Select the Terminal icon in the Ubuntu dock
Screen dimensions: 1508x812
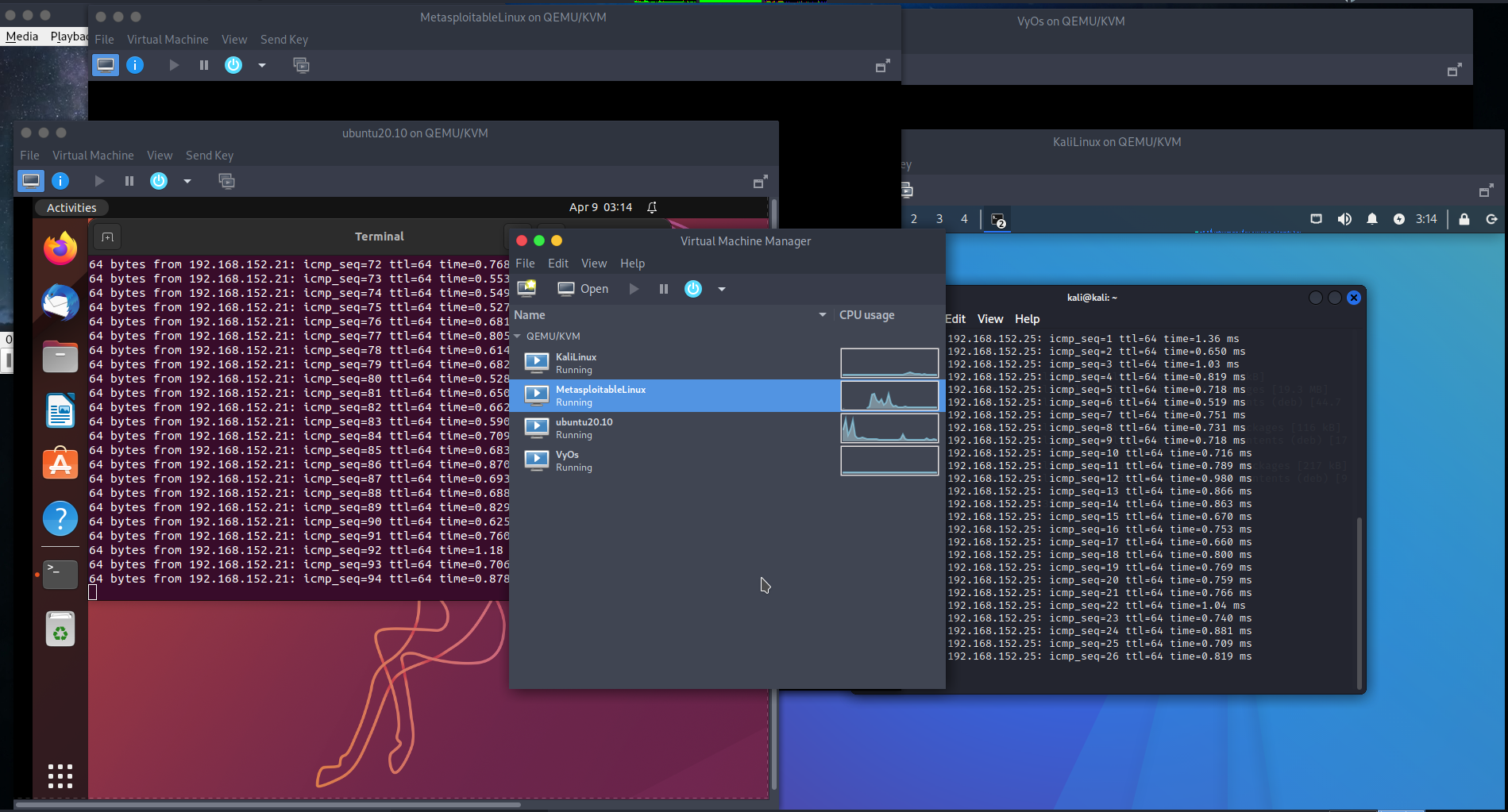click(x=60, y=574)
